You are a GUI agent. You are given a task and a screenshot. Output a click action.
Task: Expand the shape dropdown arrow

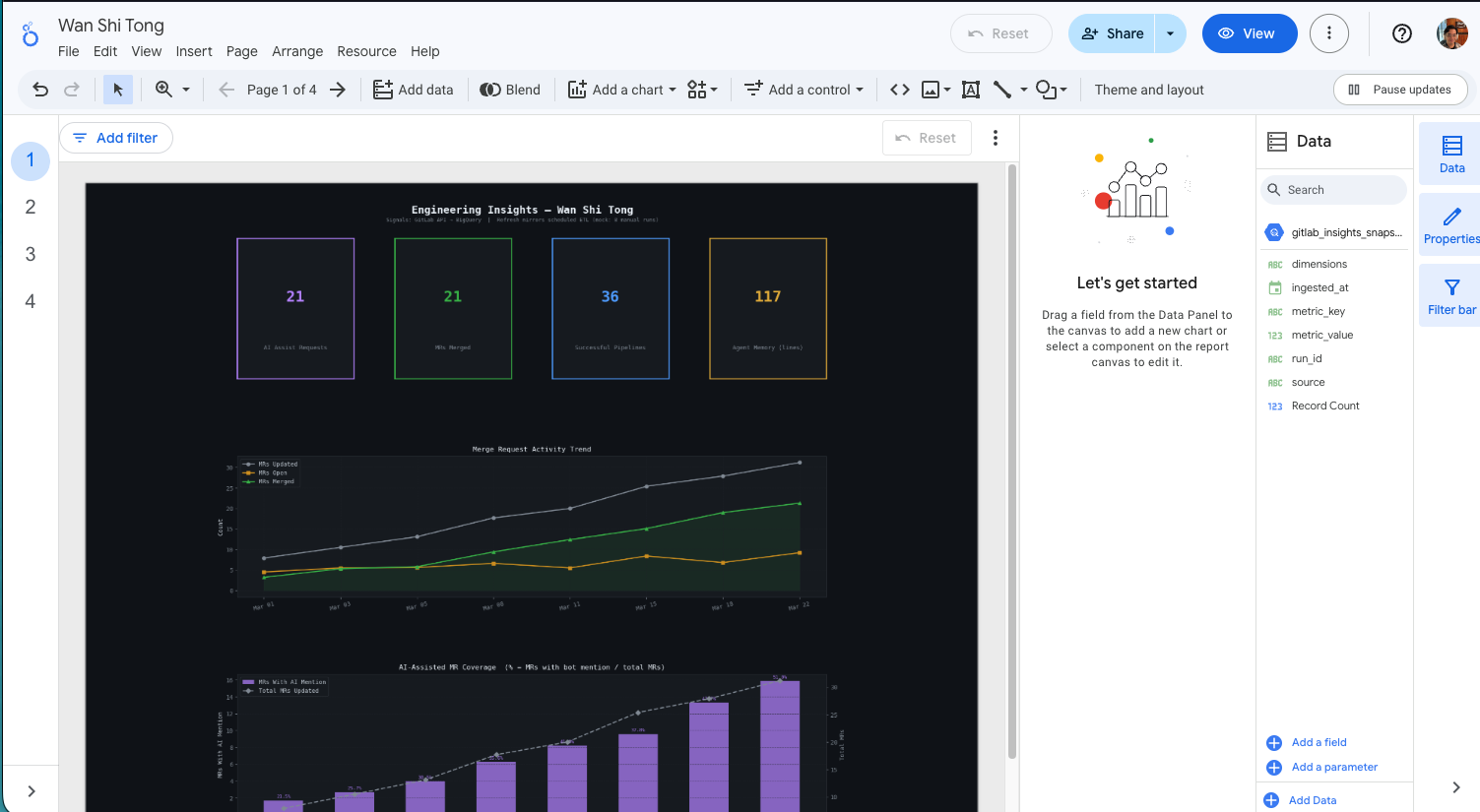pos(1063,90)
